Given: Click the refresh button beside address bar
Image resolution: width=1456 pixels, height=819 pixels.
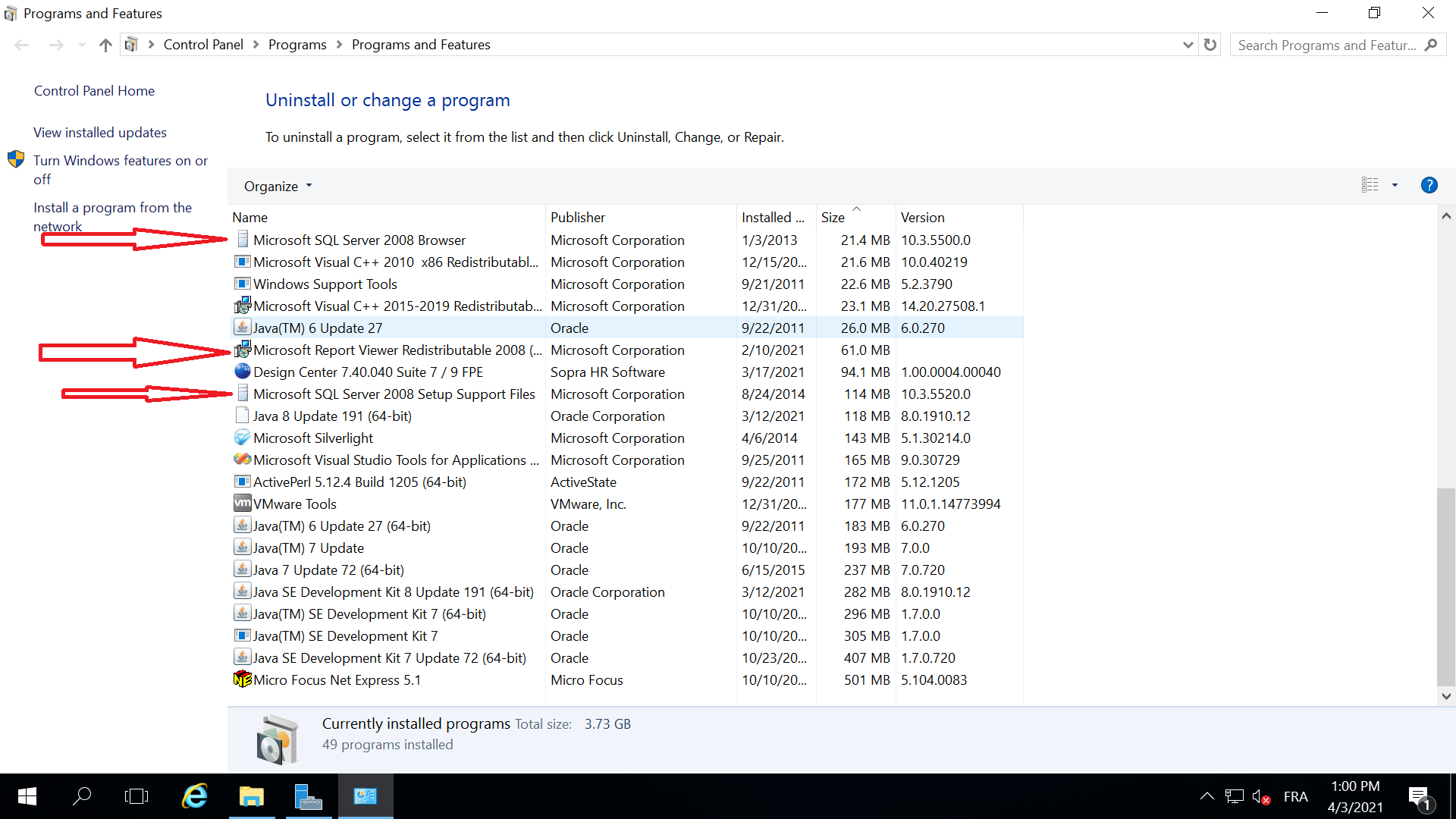Looking at the screenshot, I should (1210, 45).
